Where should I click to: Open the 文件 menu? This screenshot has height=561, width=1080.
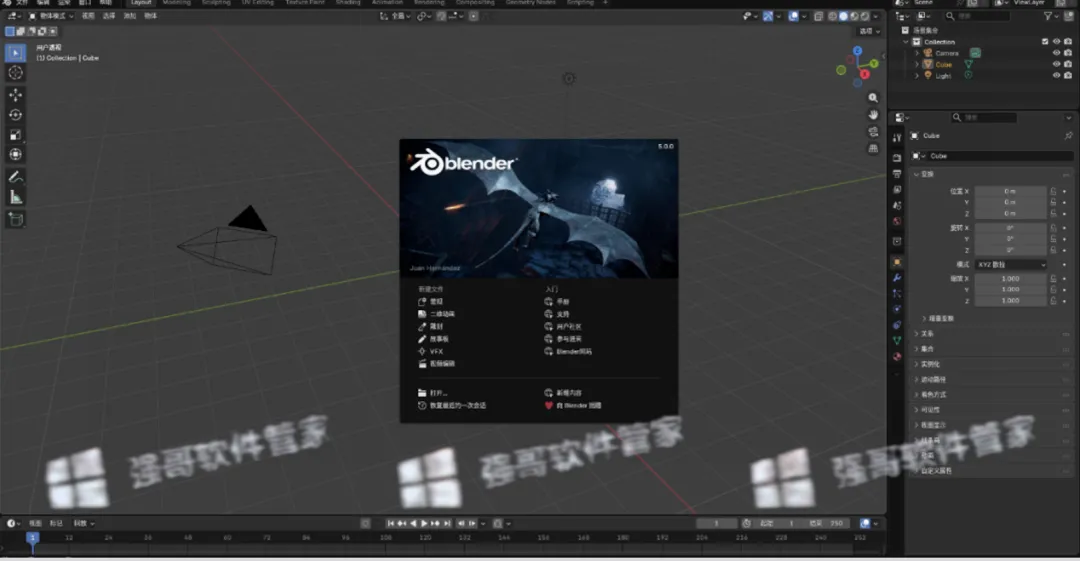[x=22, y=3]
